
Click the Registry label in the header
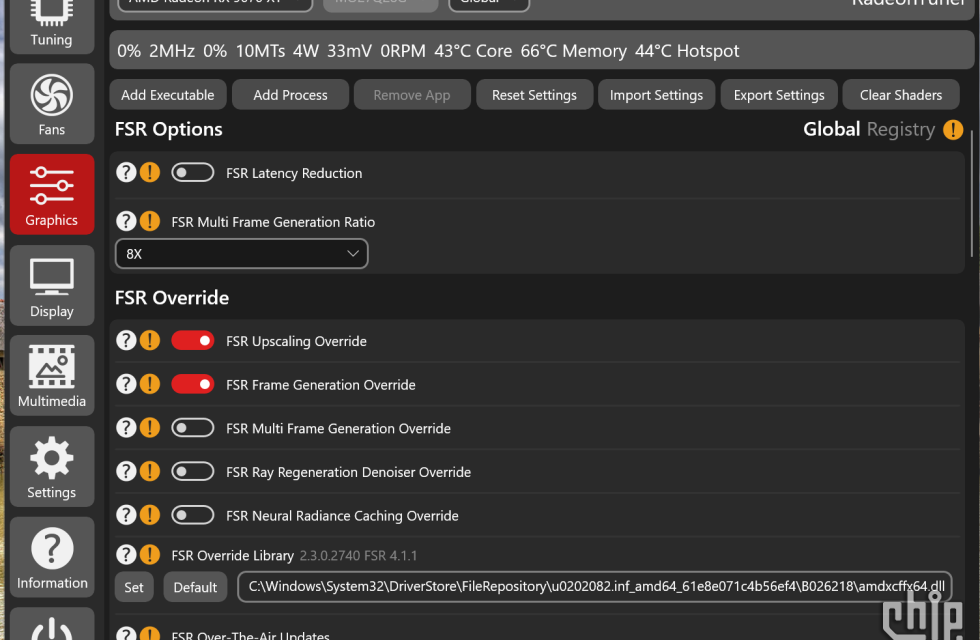click(x=901, y=129)
